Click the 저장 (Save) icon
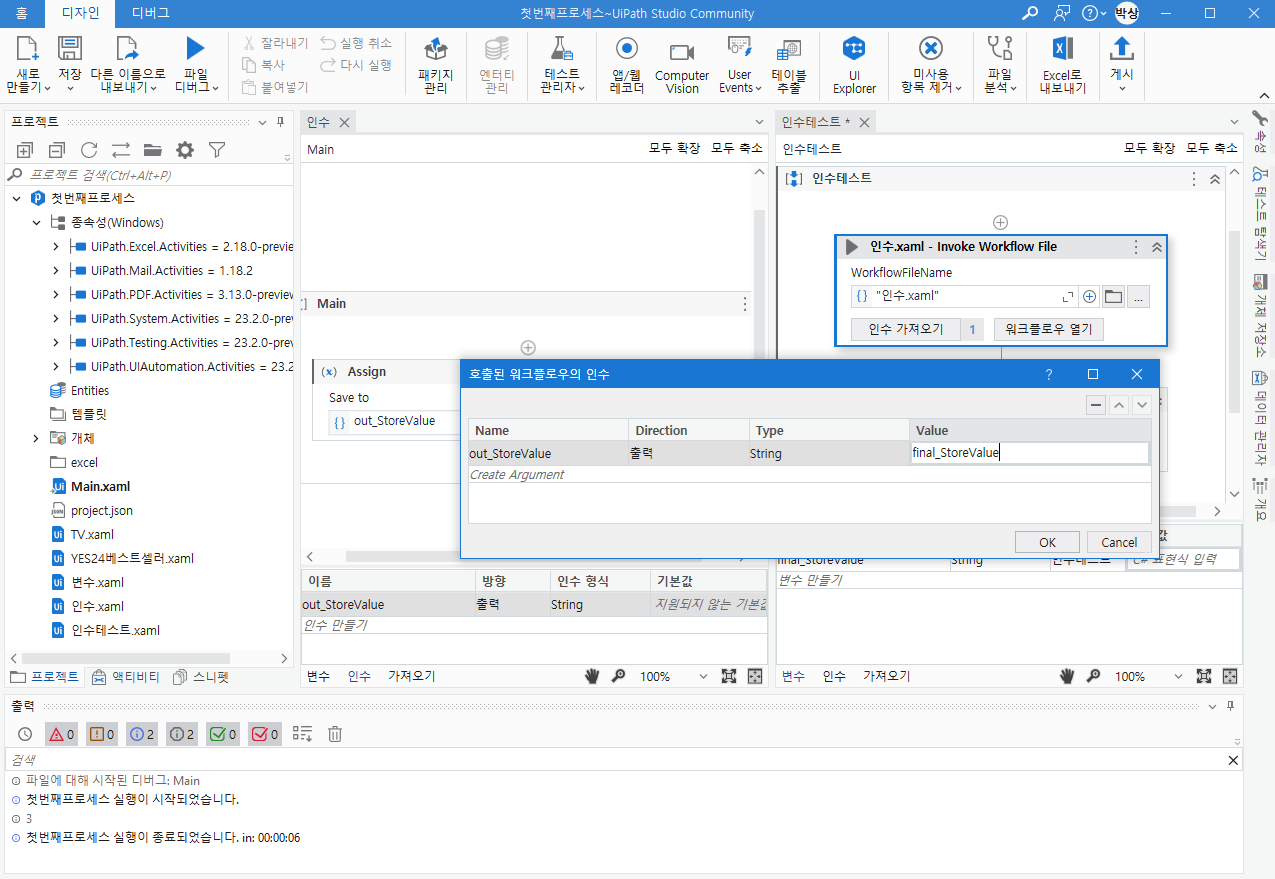The width and height of the screenshot is (1275, 879). [69, 49]
